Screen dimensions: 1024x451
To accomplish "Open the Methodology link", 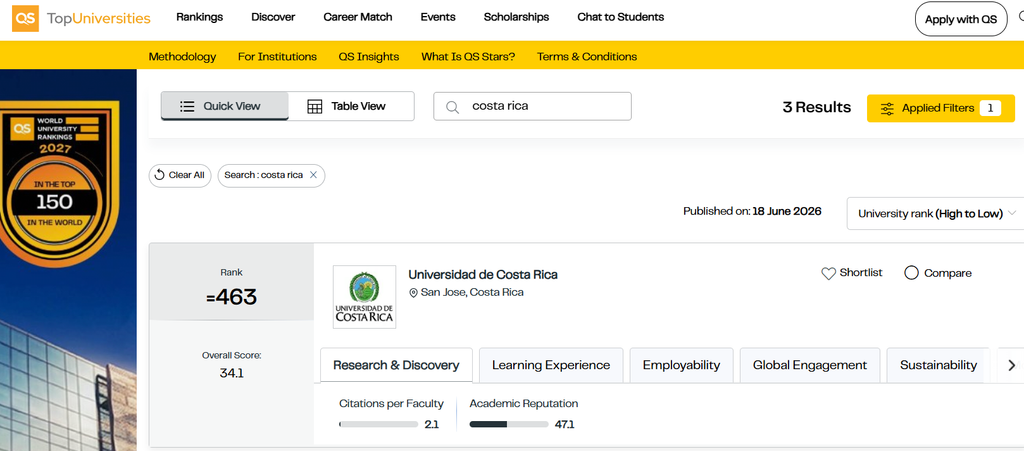I will [182, 57].
